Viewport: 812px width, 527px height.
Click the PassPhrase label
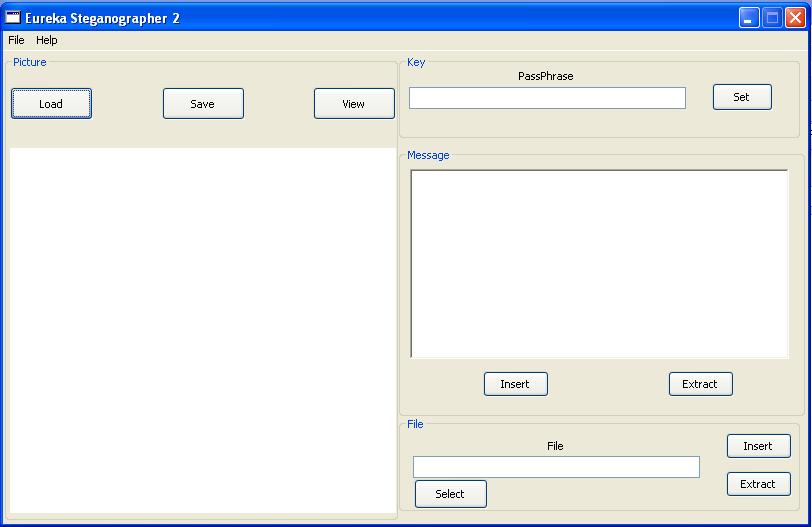(545, 76)
